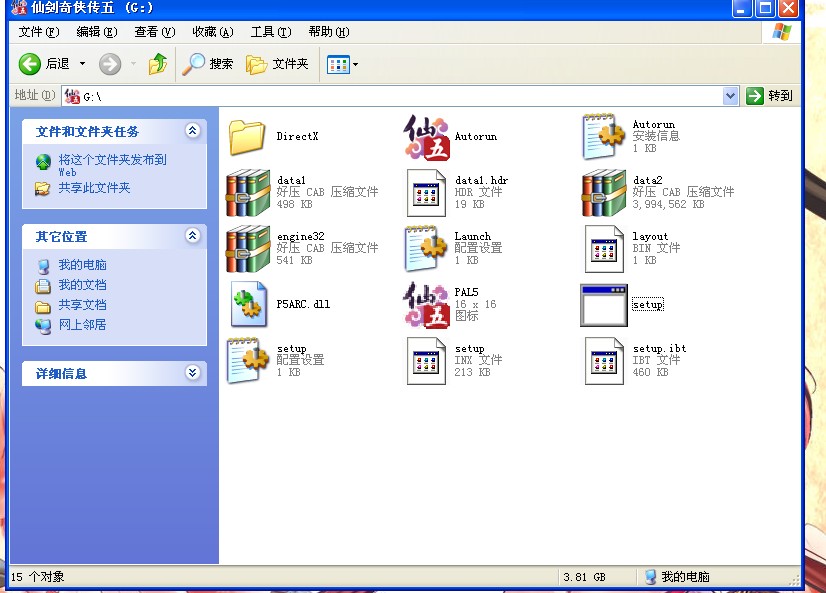Click the 3.81 GB status bar entry
The width and height of the screenshot is (826, 593).
tap(584, 577)
